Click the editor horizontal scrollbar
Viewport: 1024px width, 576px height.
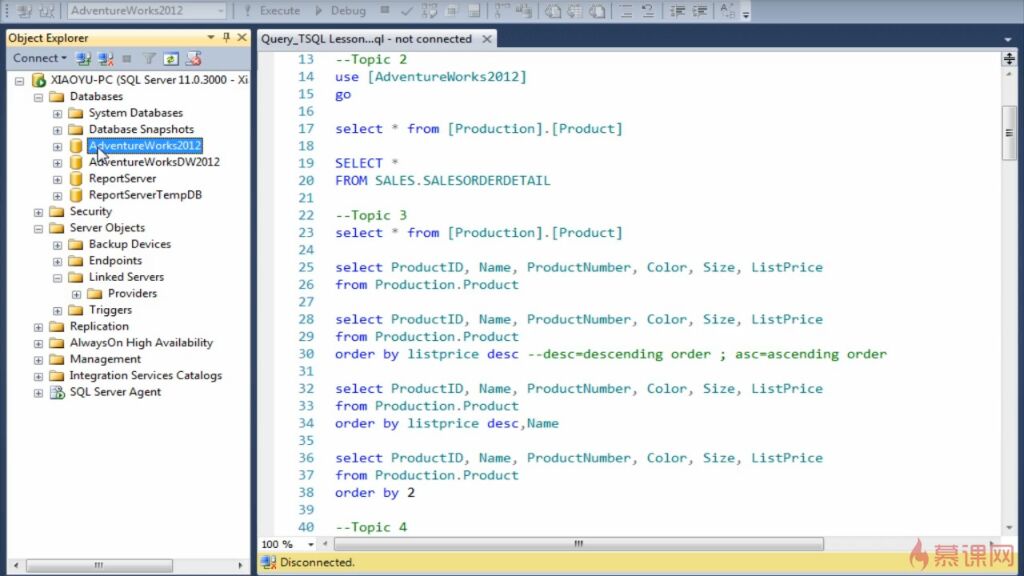[x=579, y=544]
